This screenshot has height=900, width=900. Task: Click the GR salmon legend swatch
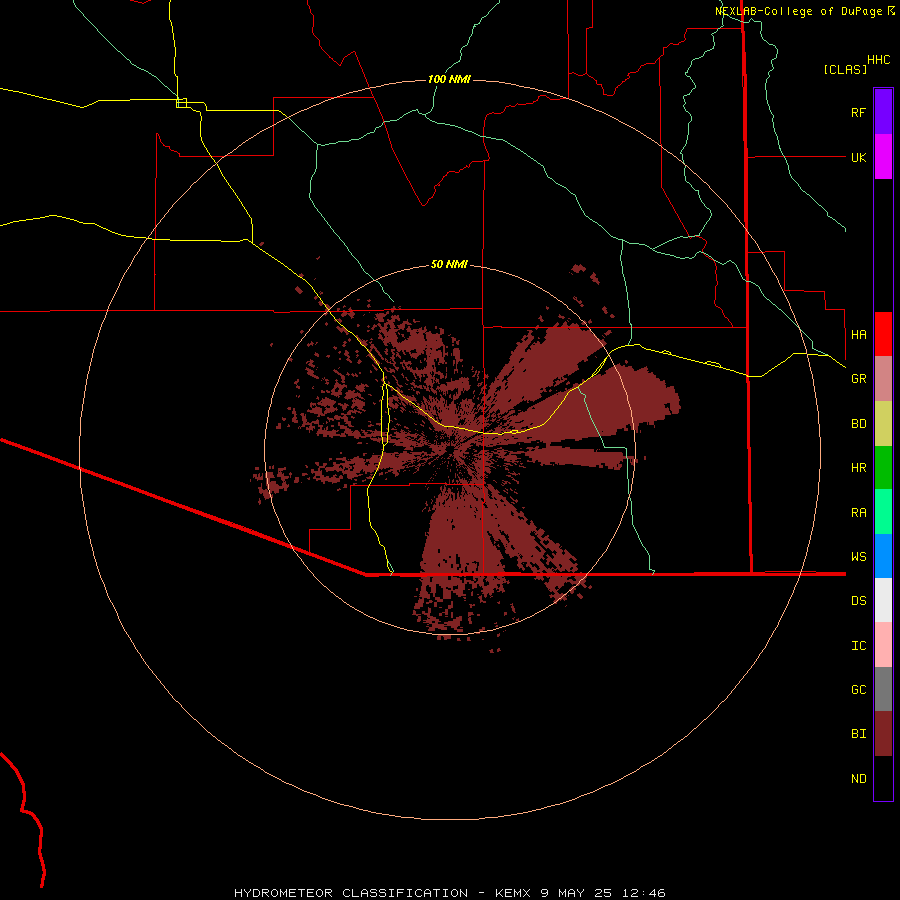pos(883,379)
